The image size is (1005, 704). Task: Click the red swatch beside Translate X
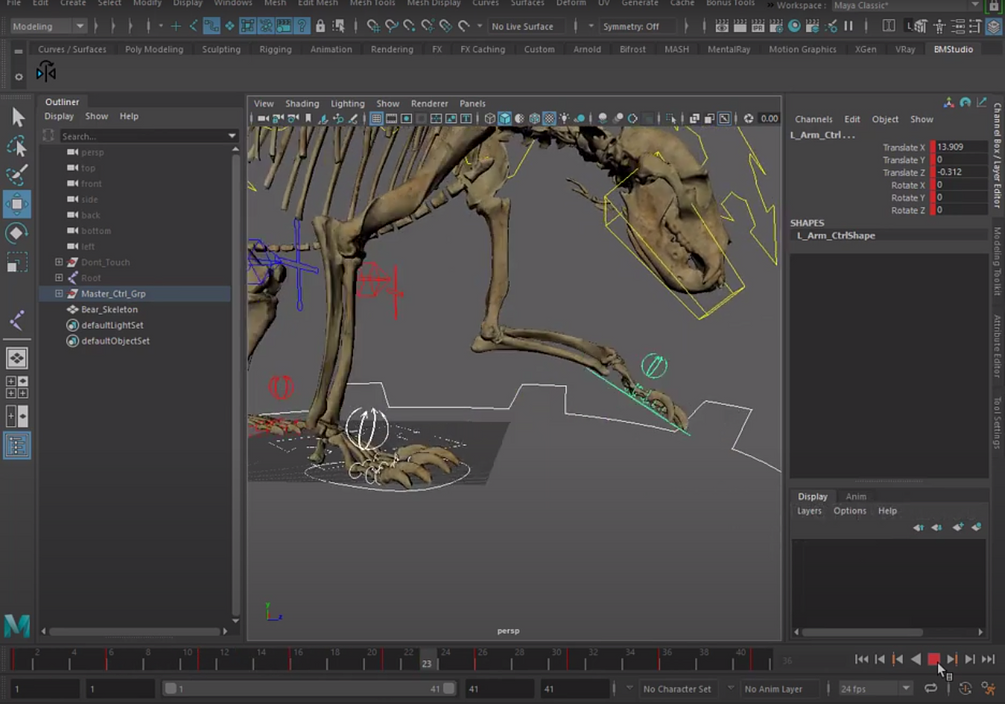click(932, 147)
